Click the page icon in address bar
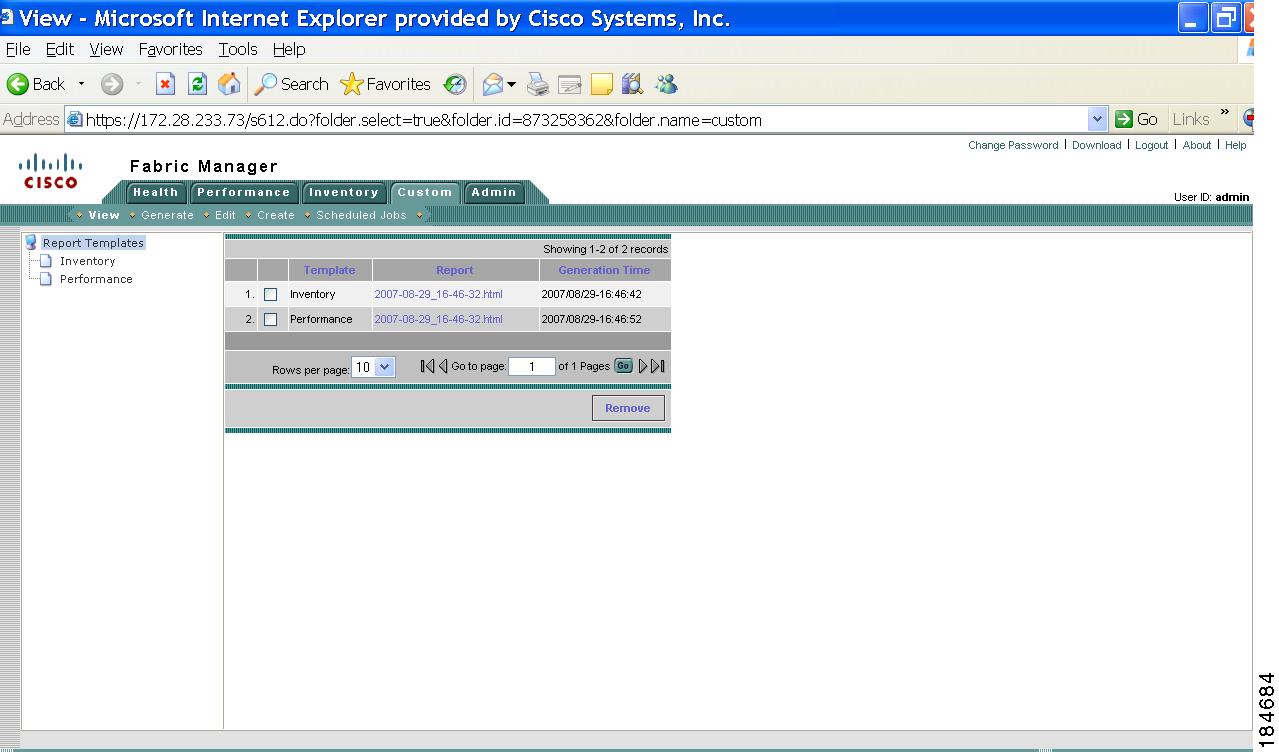 [75, 120]
